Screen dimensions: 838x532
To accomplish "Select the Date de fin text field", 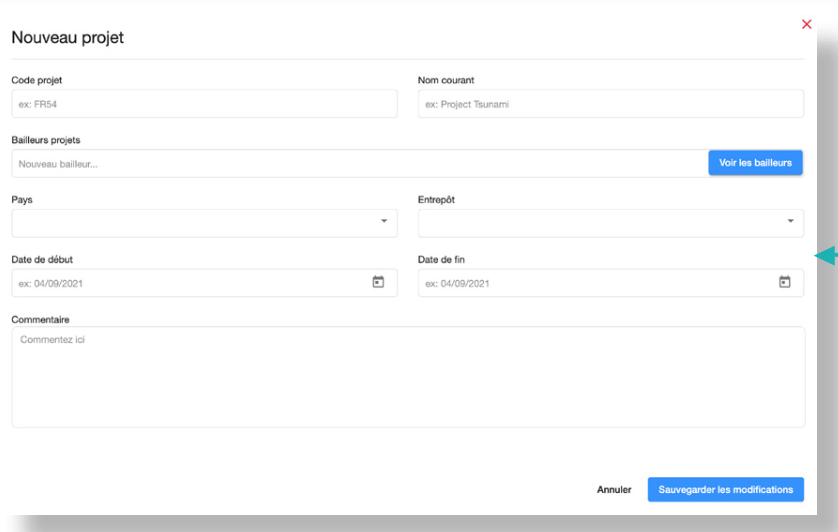I will pos(596,283).
